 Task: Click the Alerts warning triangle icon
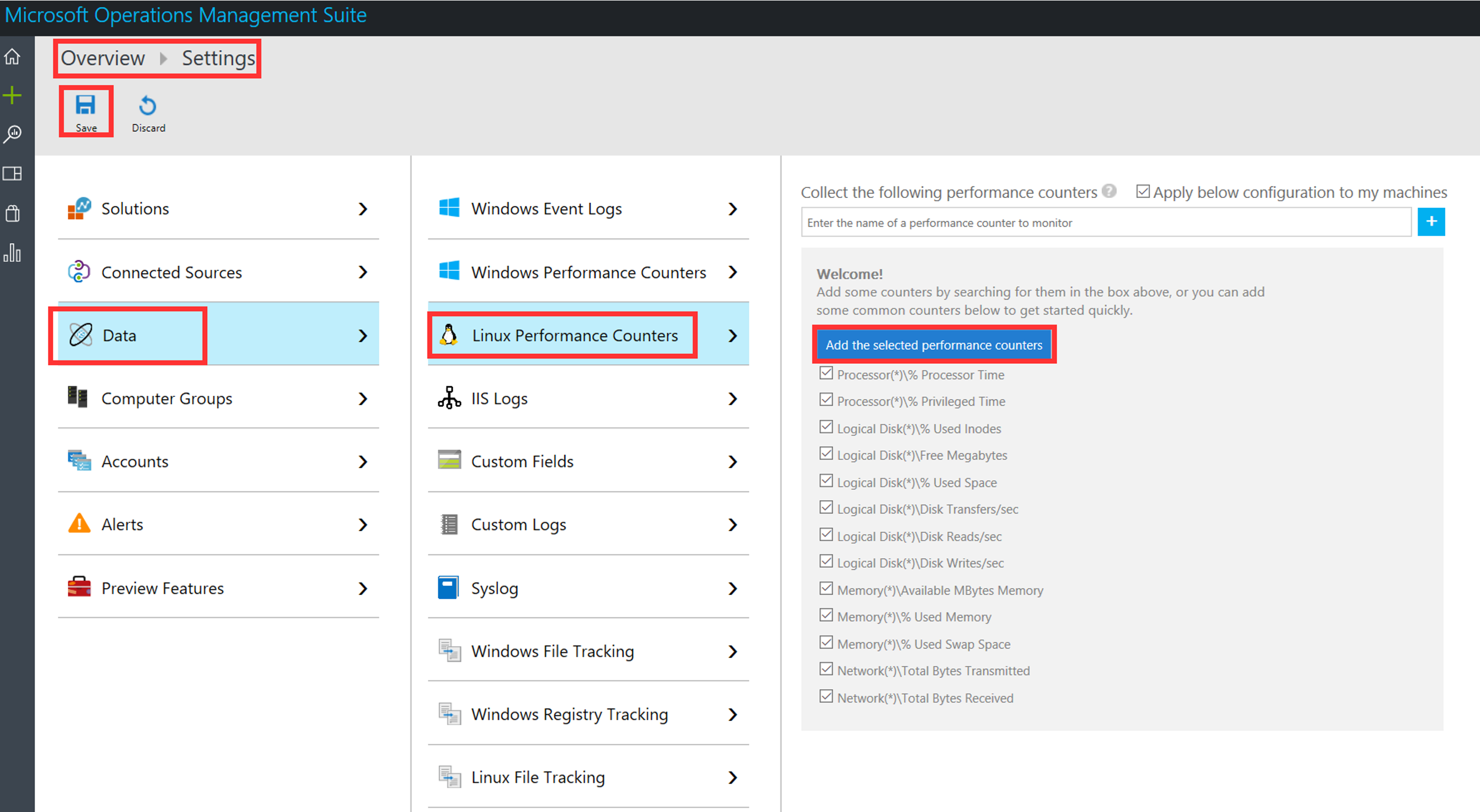click(x=79, y=523)
